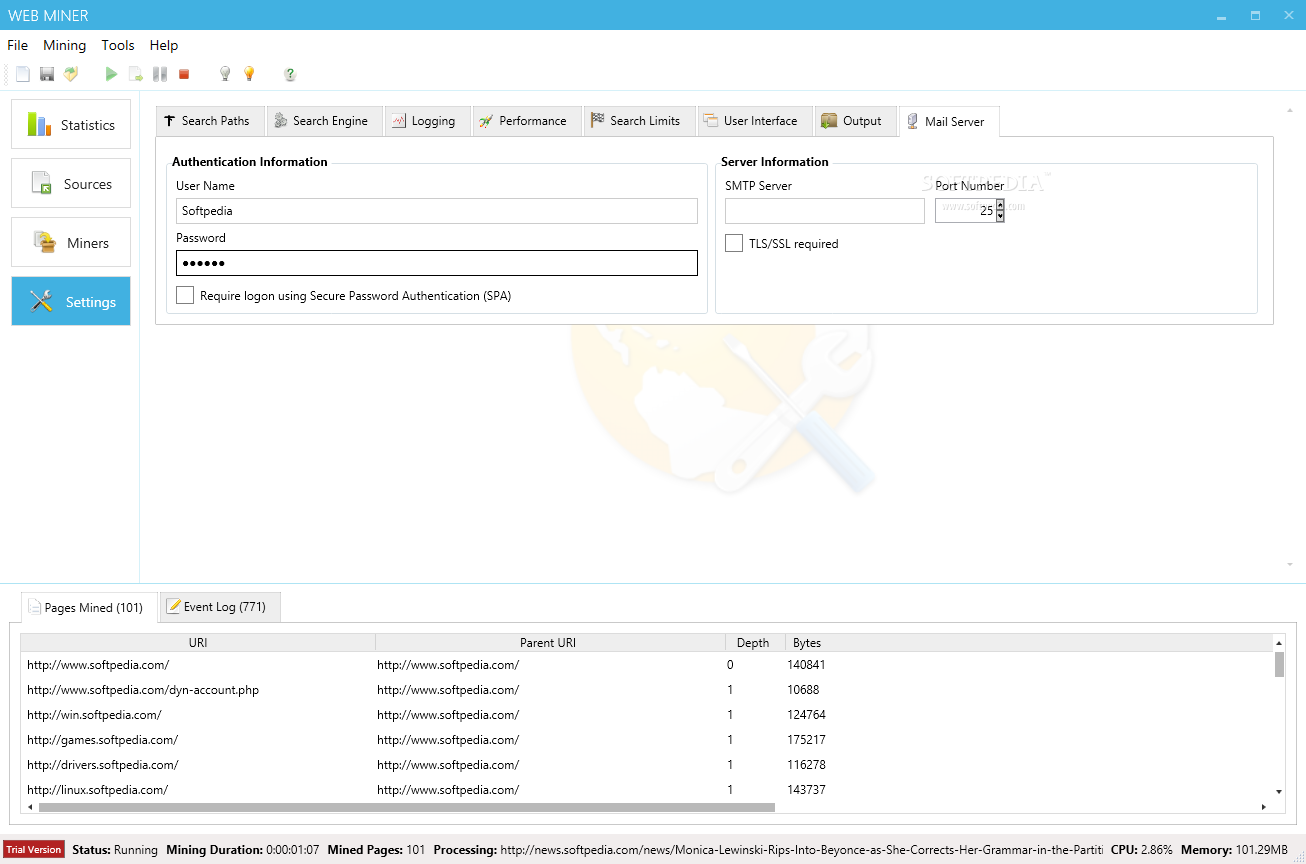Click the horizontal scrollbar thumb of pages table
Screen dimensions: 1306x864
[405, 807]
